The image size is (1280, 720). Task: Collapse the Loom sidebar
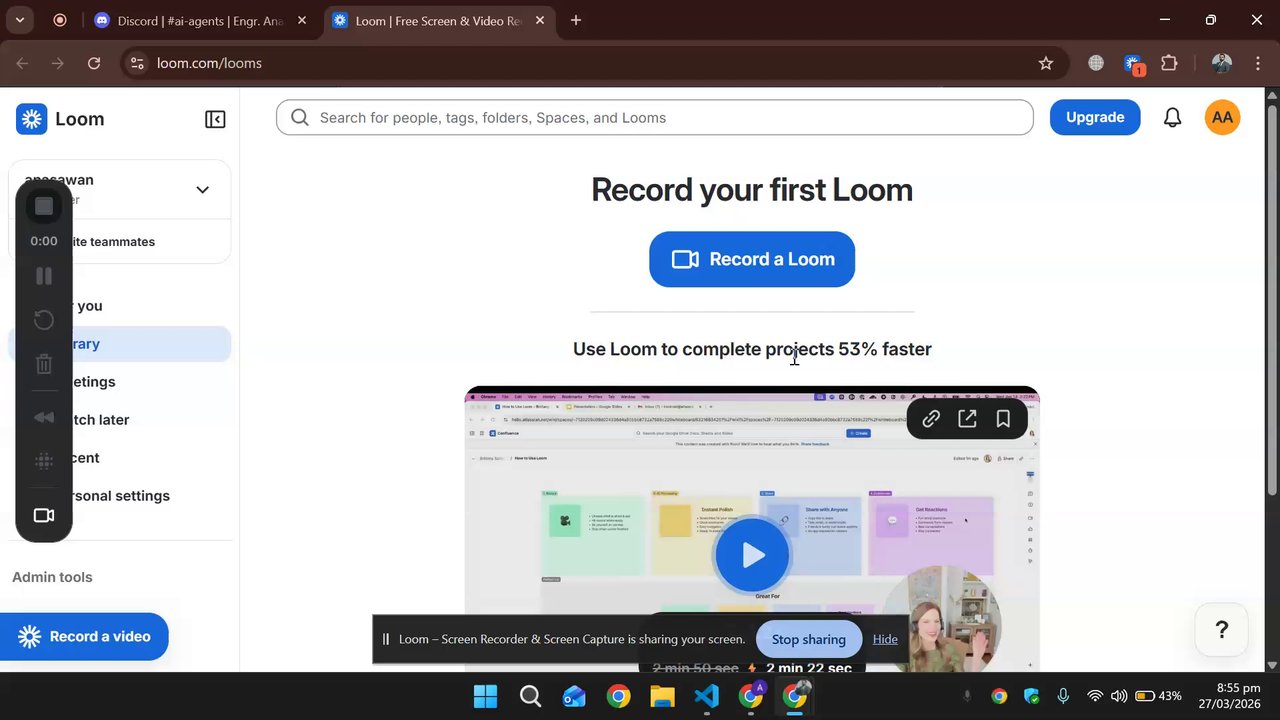(x=215, y=119)
